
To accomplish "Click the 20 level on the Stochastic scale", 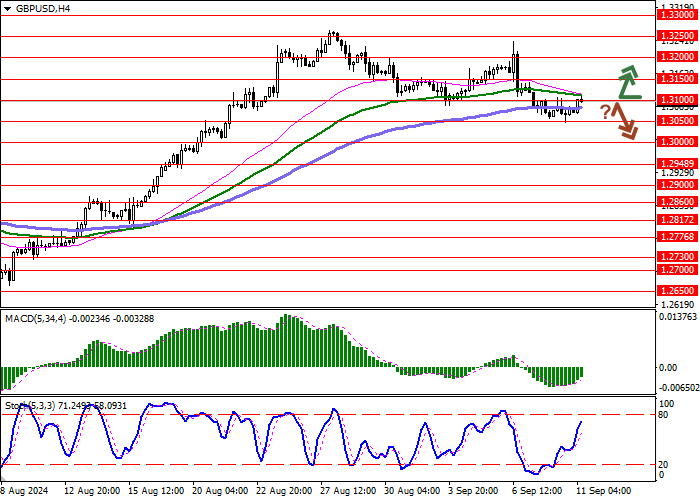I will (663, 465).
